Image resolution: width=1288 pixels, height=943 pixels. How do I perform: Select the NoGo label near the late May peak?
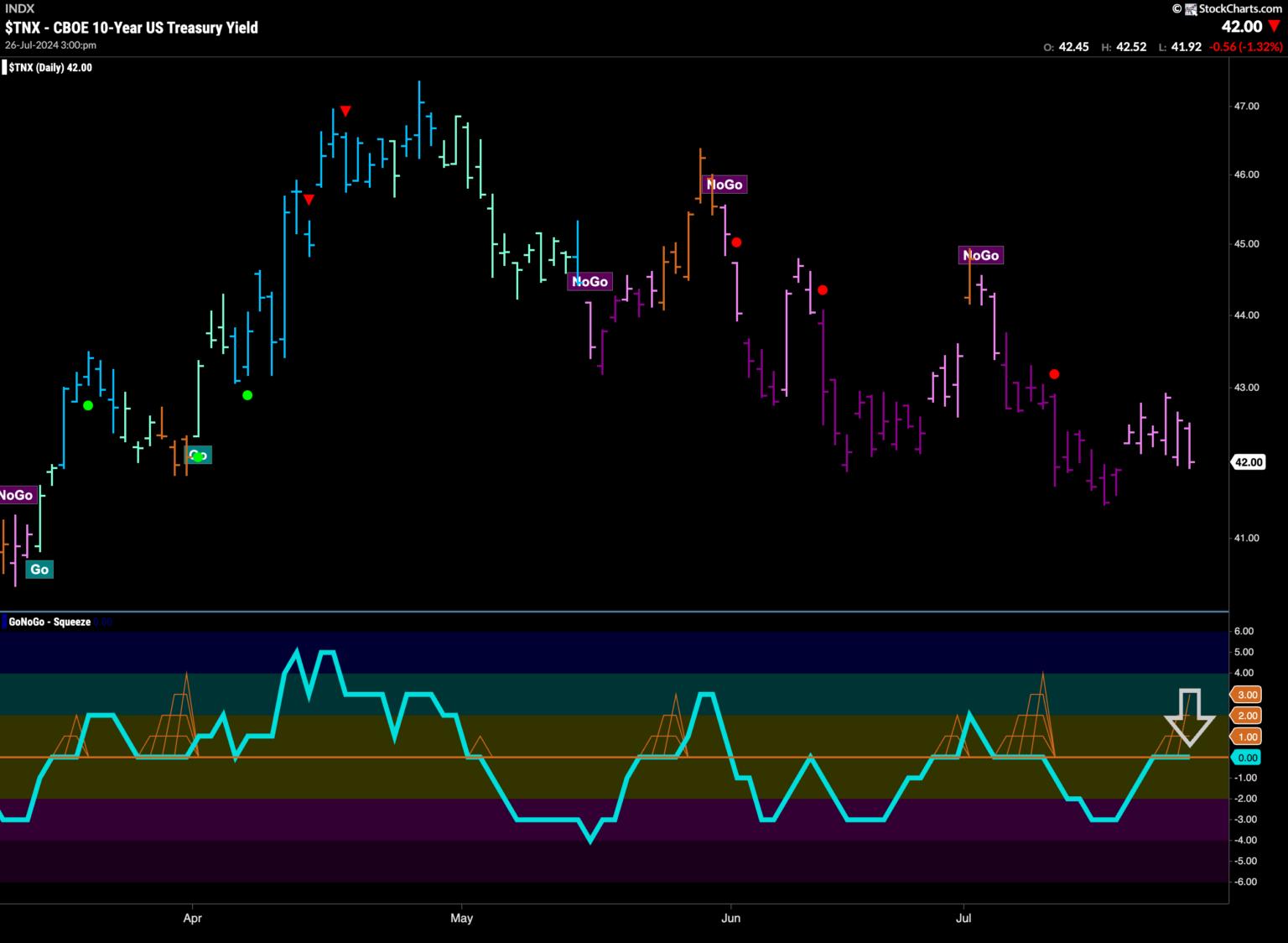[x=724, y=185]
